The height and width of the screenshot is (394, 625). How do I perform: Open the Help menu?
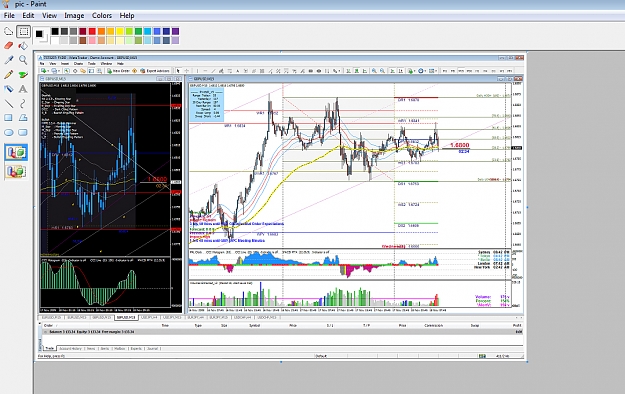[x=127, y=16]
